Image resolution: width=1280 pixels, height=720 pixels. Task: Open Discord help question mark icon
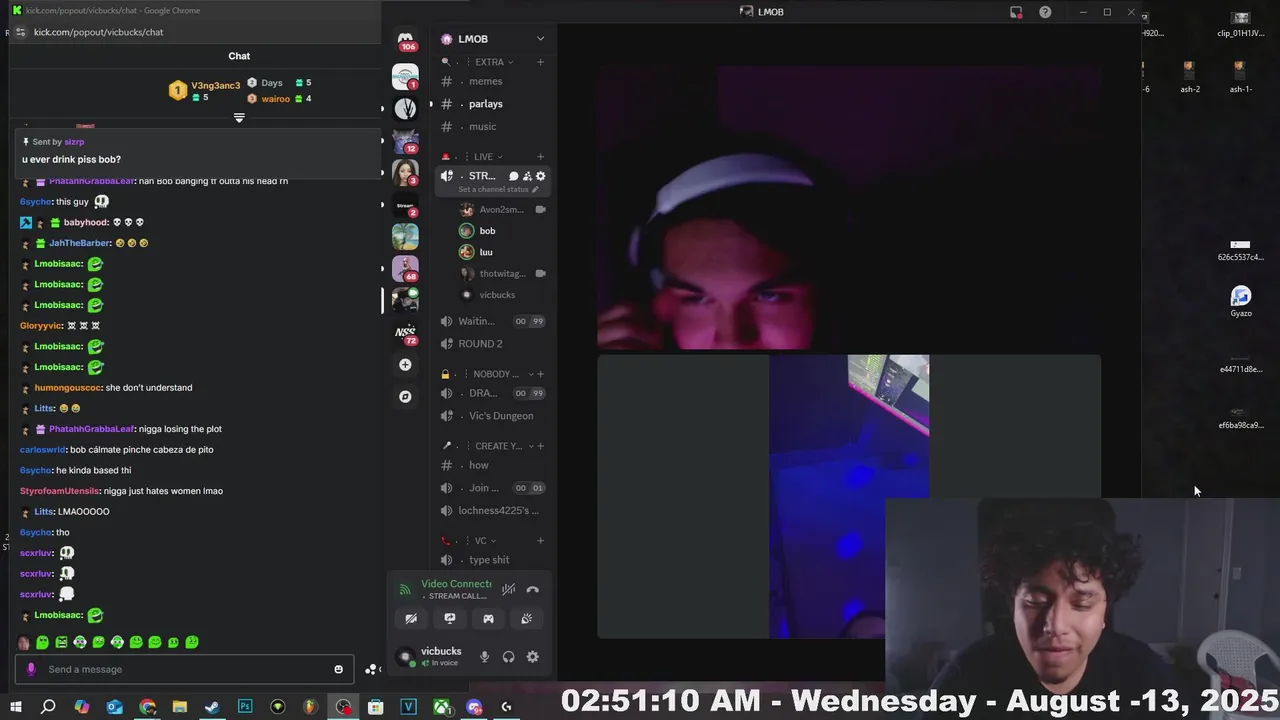[x=1045, y=12]
